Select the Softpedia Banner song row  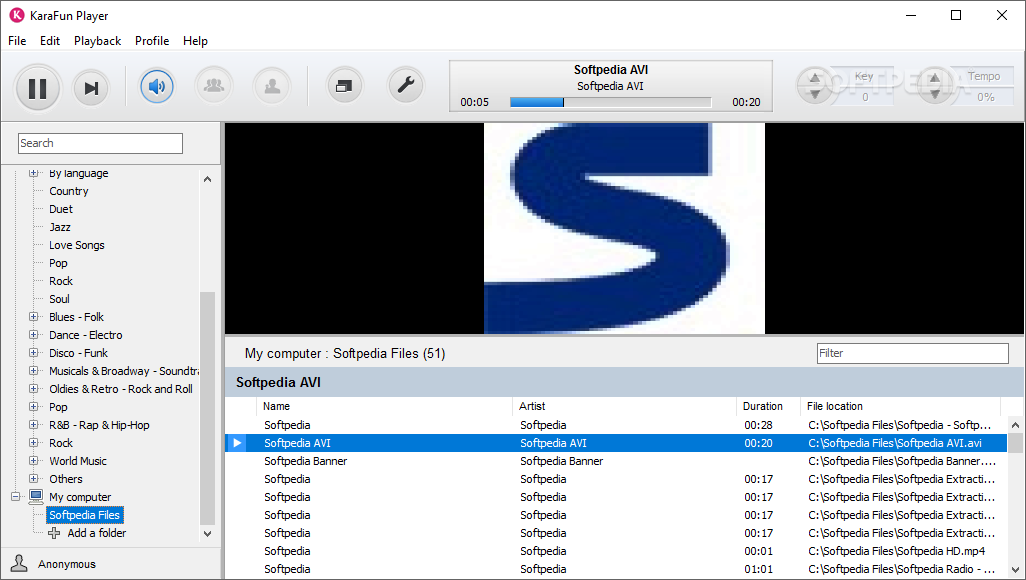(x=616, y=461)
